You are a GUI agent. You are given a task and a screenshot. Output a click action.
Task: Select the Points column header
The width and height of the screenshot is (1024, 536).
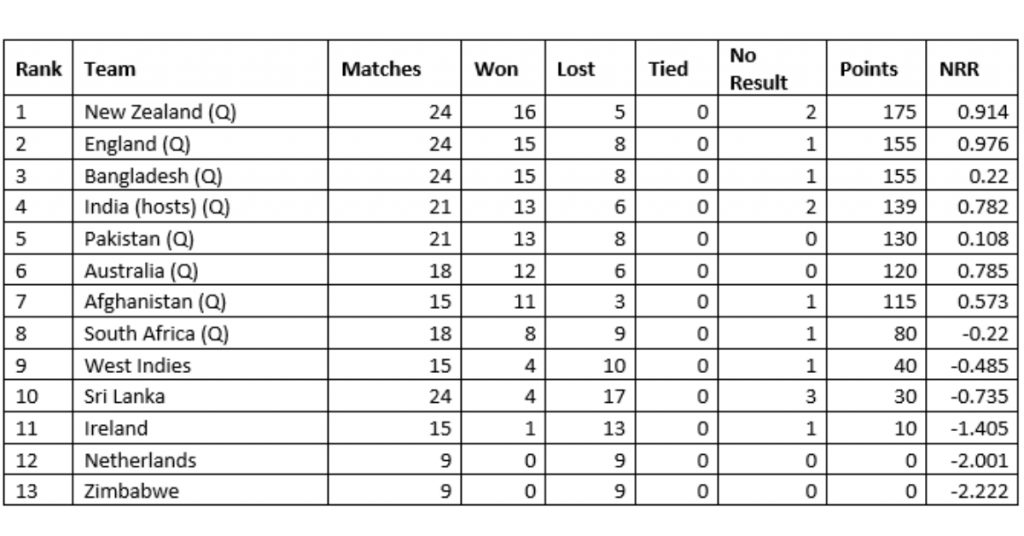click(876, 68)
